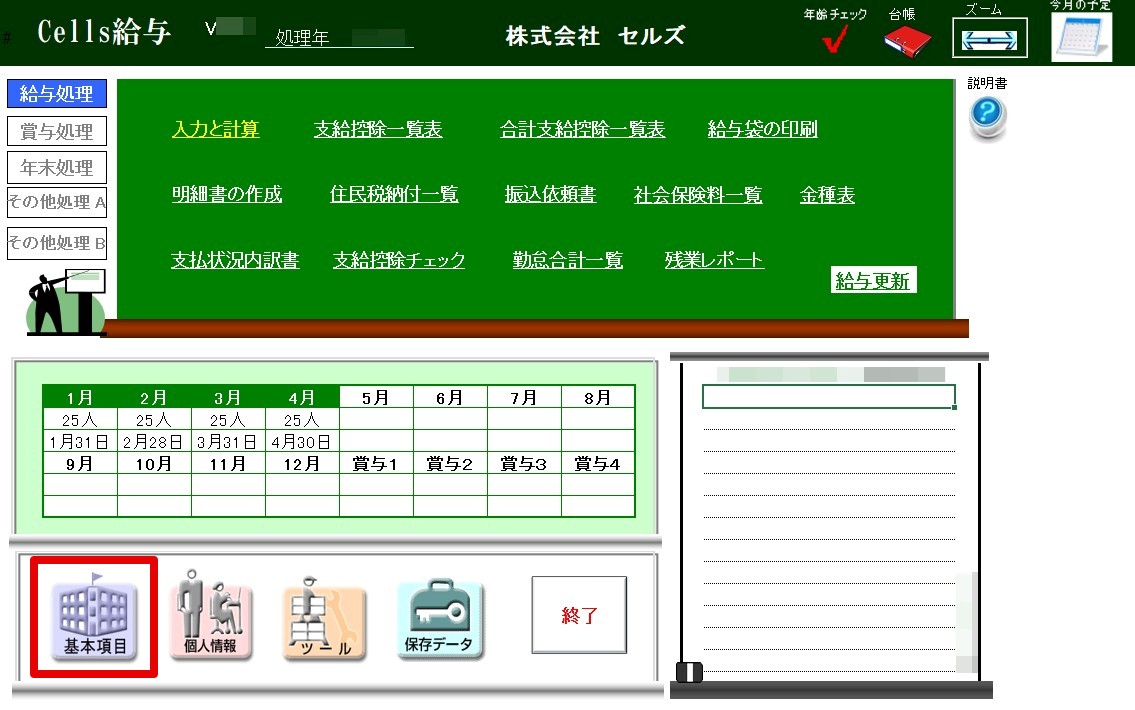Click the ズーム arrows icon

click(990, 38)
